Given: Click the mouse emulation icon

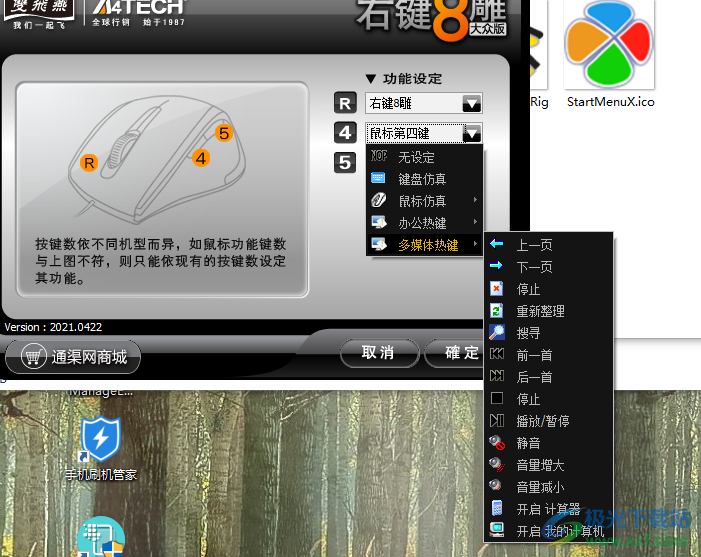Looking at the screenshot, I should click(379, 200).
